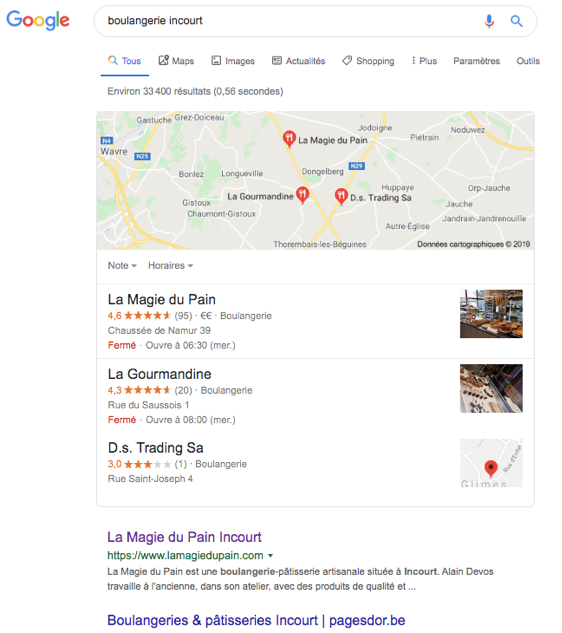Open La Magie du Pain Incourt link
The width and height of the screenshot is (562, 633).
(x=185, y=537)
